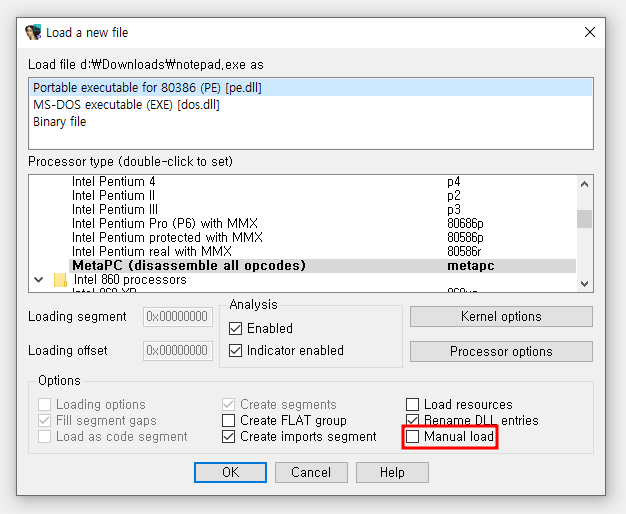Screen dimensions: 626x514
Task: Click the Intel 860 processors row label
Action: [130, 280]
